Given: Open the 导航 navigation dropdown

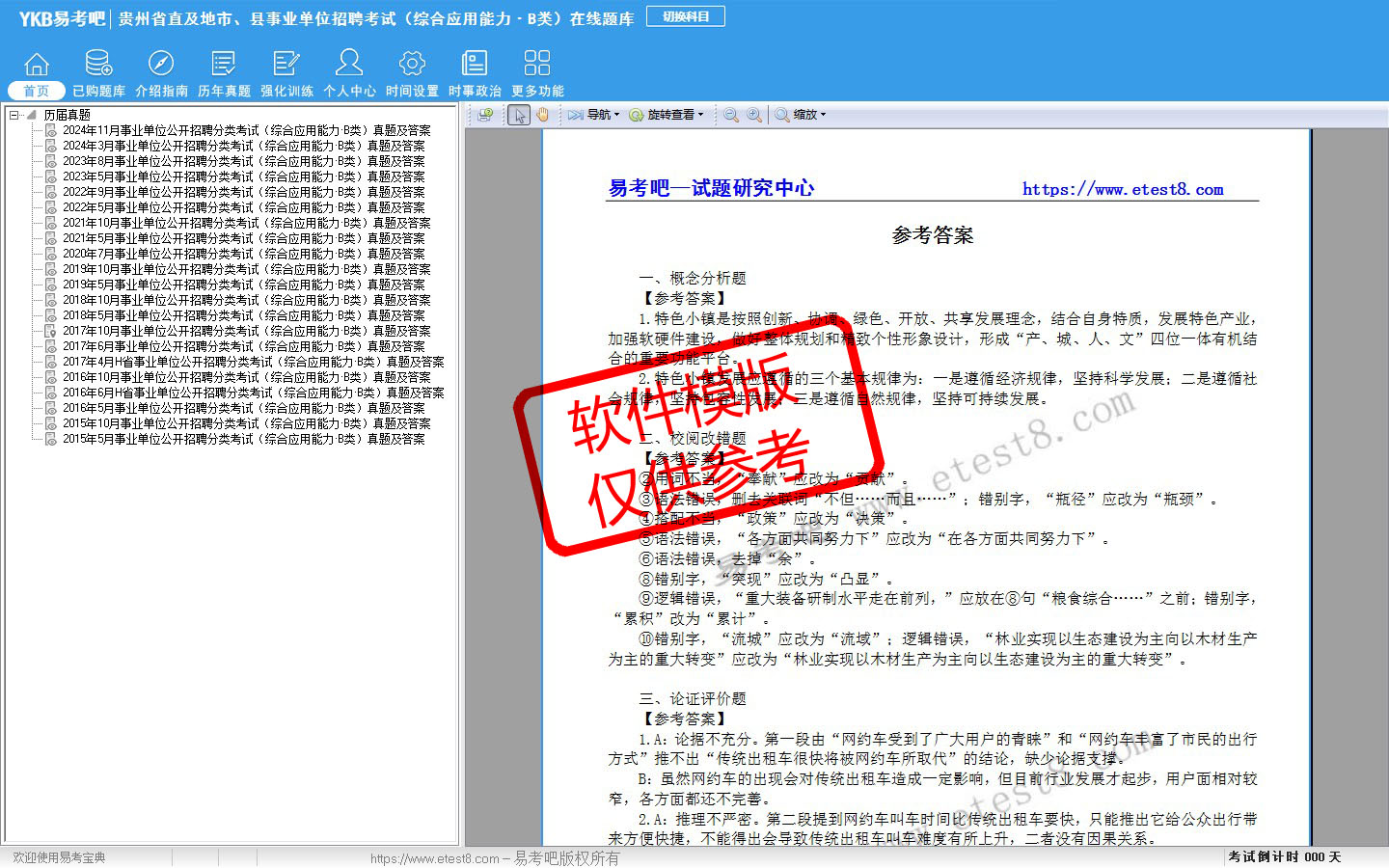Looking at the screenshot, I should click(594, 115).
